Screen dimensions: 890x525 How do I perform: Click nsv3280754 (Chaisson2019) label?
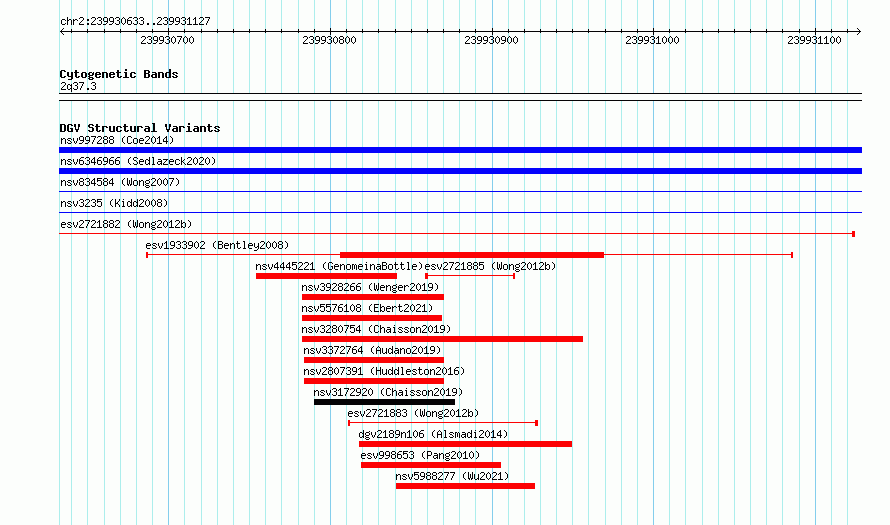(376, 329)
